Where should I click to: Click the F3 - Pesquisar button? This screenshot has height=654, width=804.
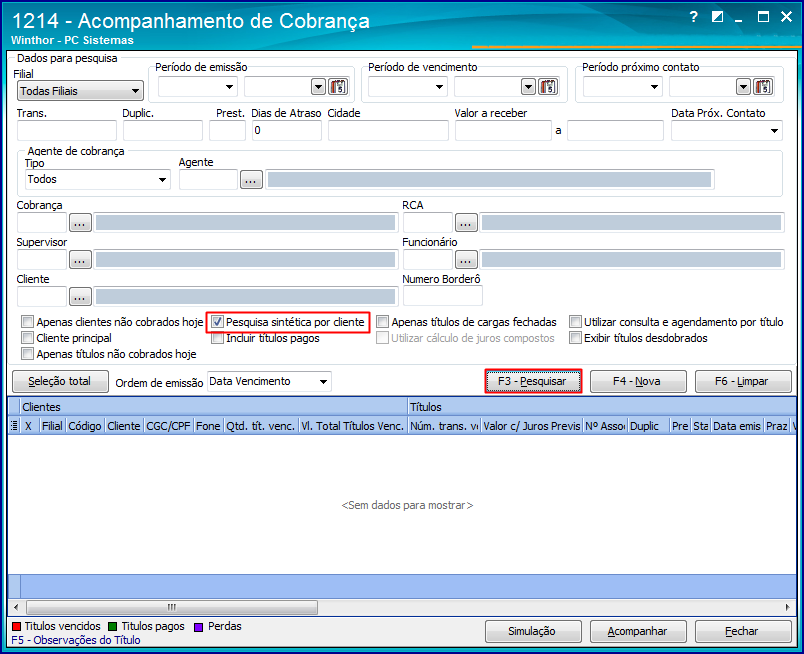point(533,381)
